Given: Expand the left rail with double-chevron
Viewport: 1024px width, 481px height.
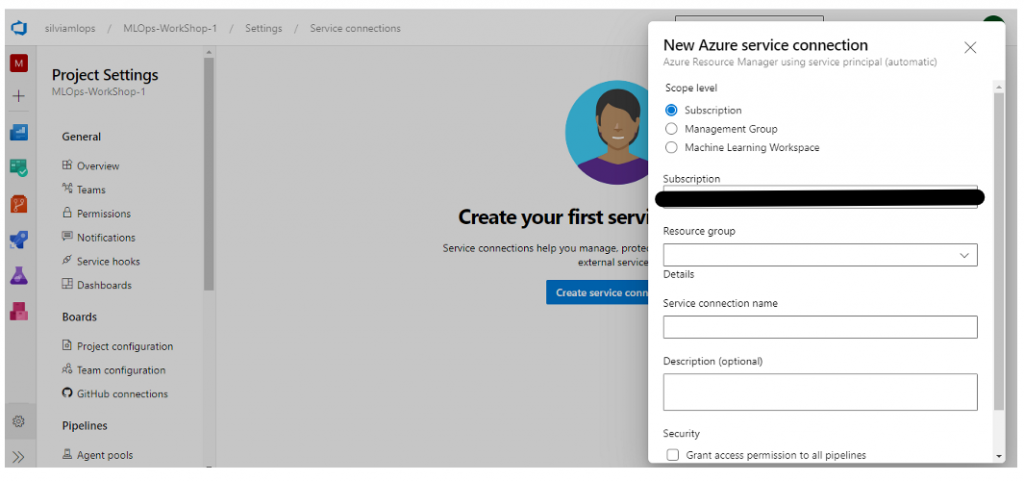Looking at the screenshot, I should [19, 457].
